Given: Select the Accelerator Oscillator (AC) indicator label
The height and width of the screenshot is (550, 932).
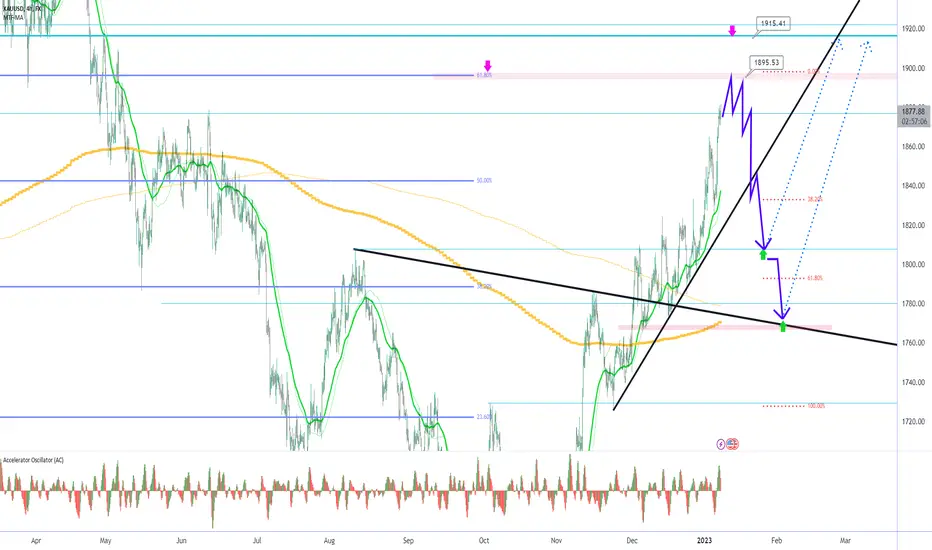Looking at the screenshot, I should coord(33,460).
